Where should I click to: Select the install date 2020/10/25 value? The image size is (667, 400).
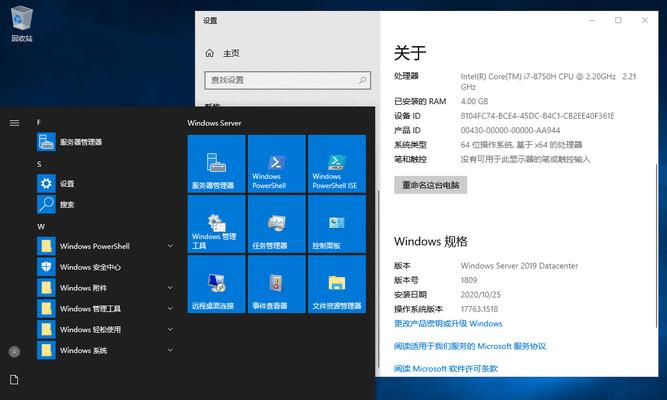pyautogui.click(x=481, y=294)
